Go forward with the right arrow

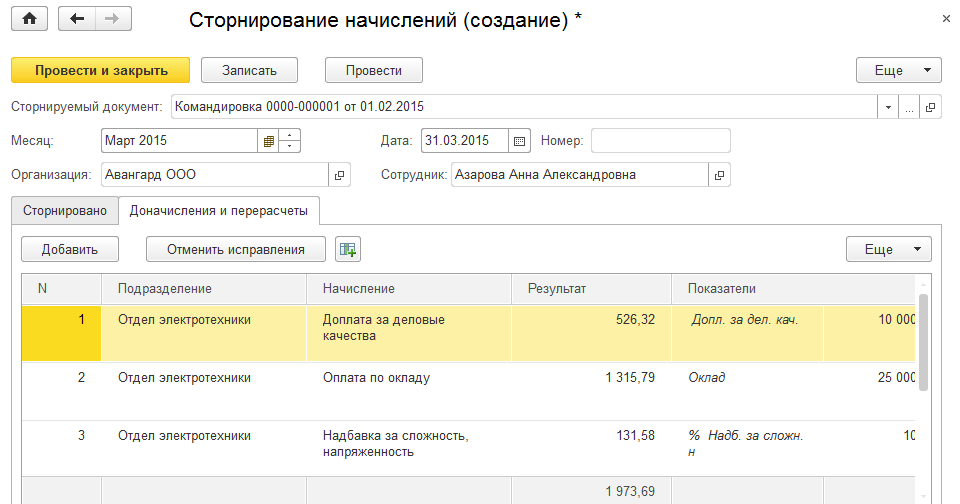pyautogui.click(x=111, y=19)
